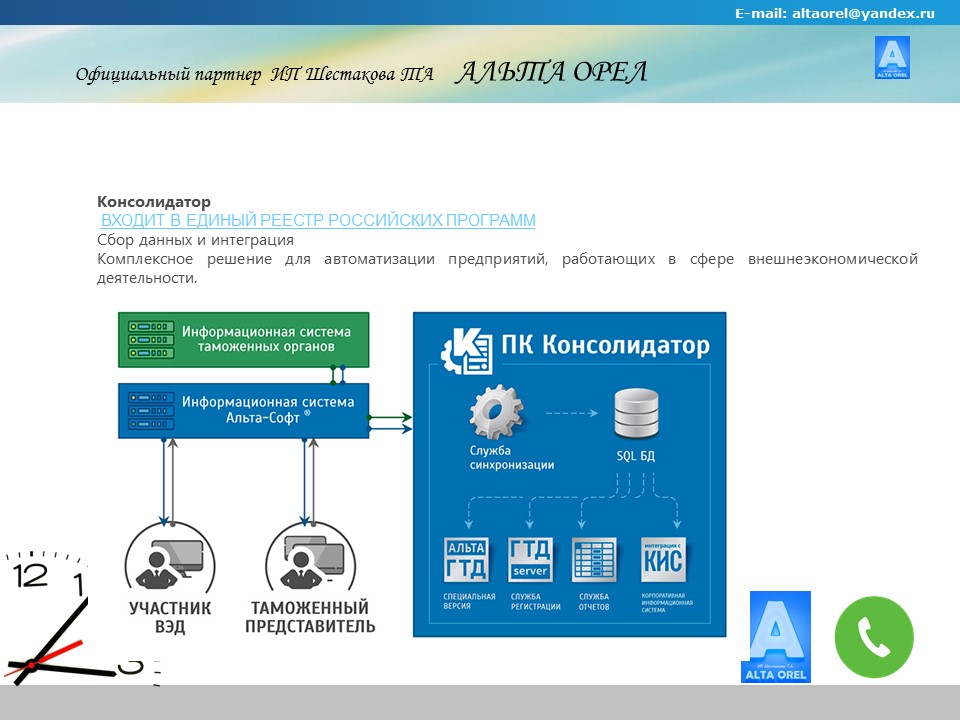960x720 pixels.
Task: Click the ПК Консолидатор diagram title
Action: pyautogui.click(x=606, y=345)
